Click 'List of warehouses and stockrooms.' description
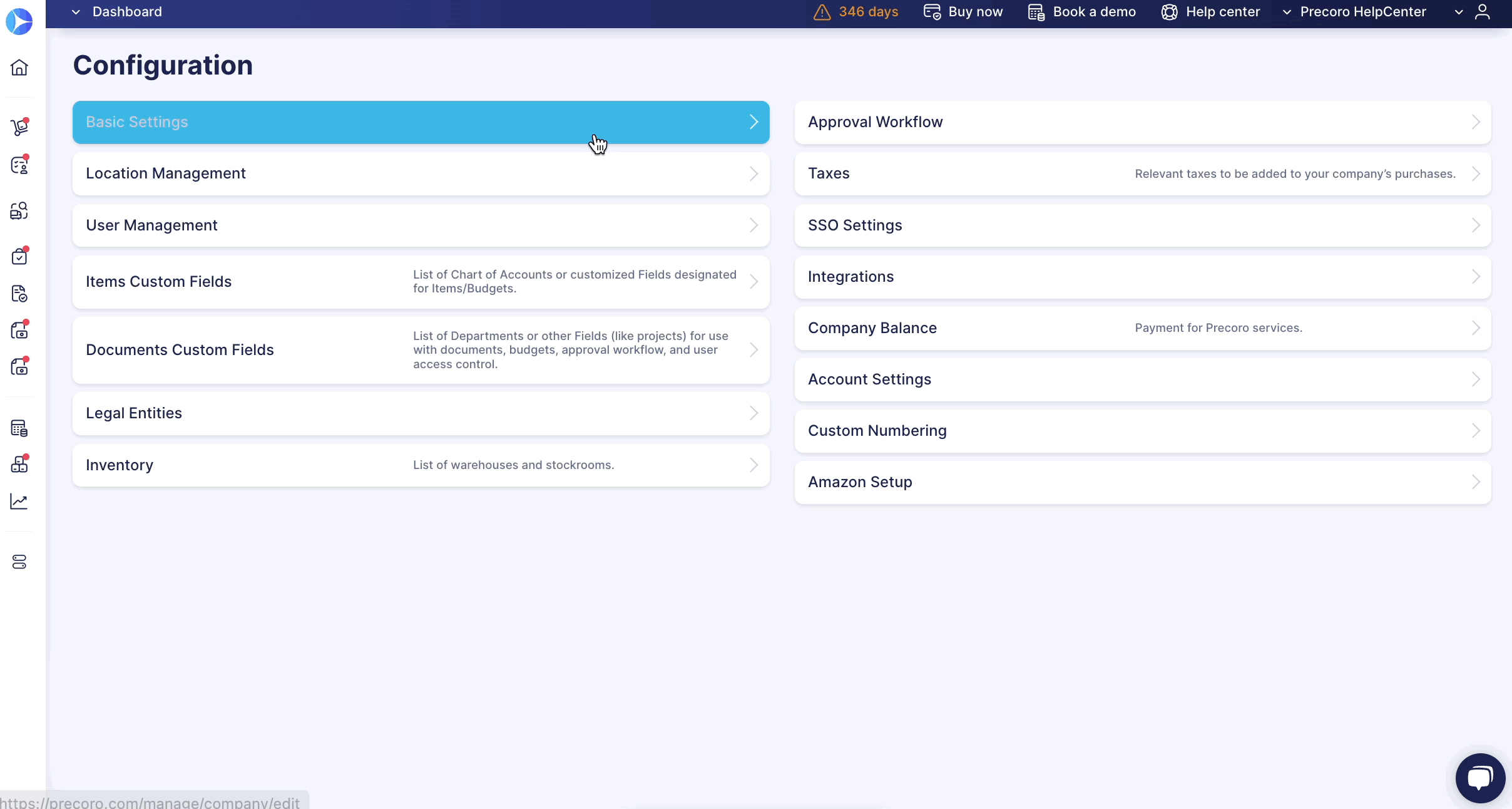This screenshot has height=809, width=1512. click(x=513, y=465)
